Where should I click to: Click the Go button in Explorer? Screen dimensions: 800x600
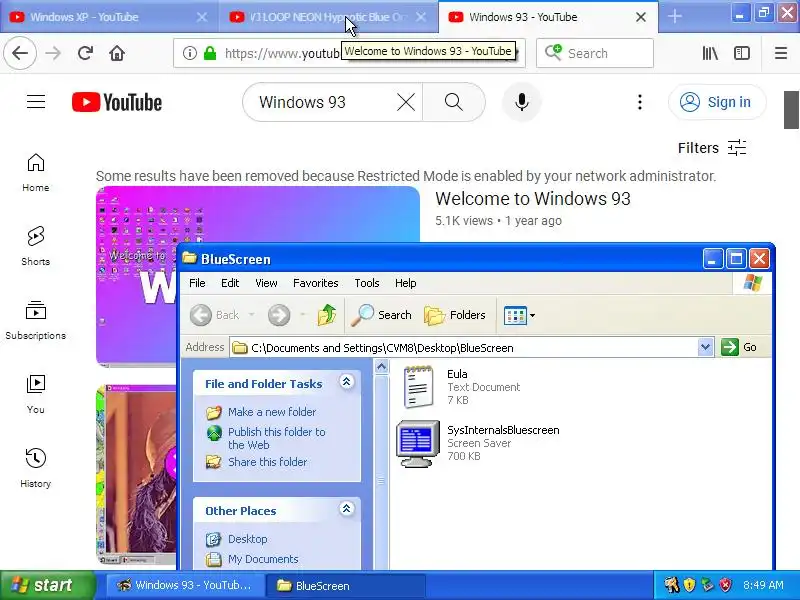739,347
